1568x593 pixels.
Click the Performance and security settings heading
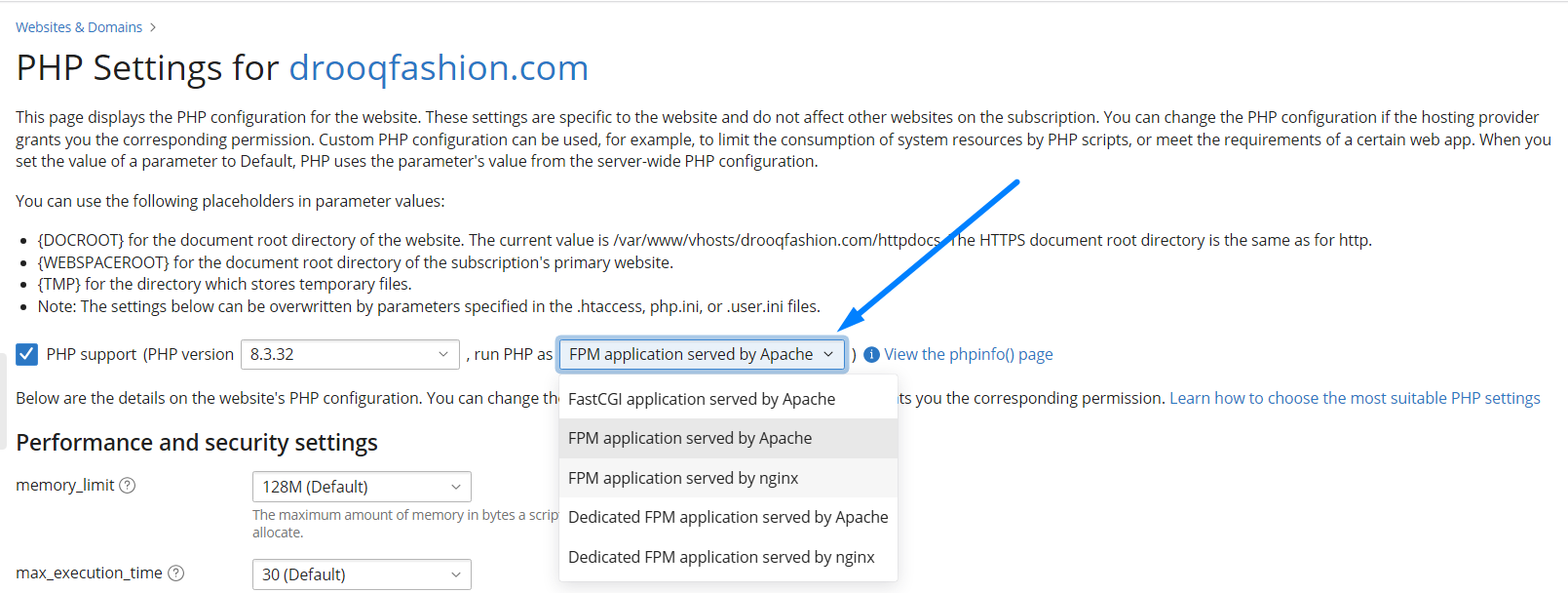pos(197,443)
